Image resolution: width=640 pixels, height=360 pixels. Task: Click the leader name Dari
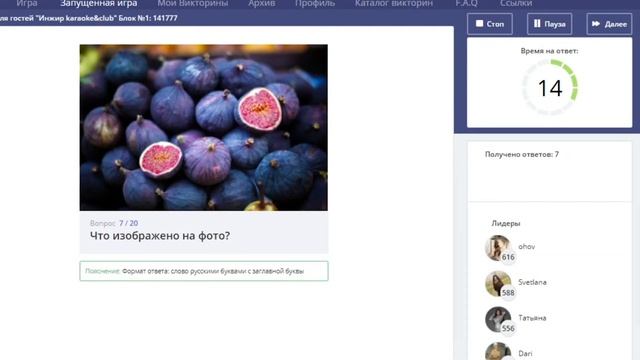[525, 353]
